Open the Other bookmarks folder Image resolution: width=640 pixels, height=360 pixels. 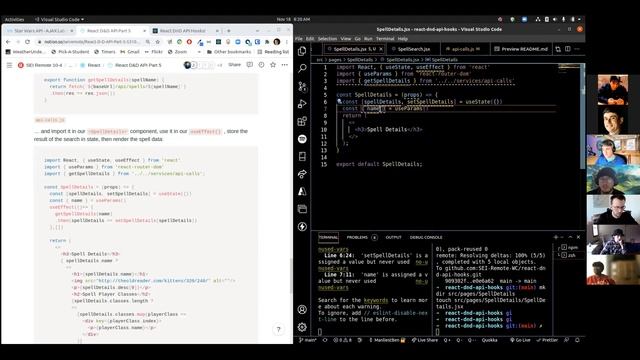pyautogui.click(x=229, y=52)
